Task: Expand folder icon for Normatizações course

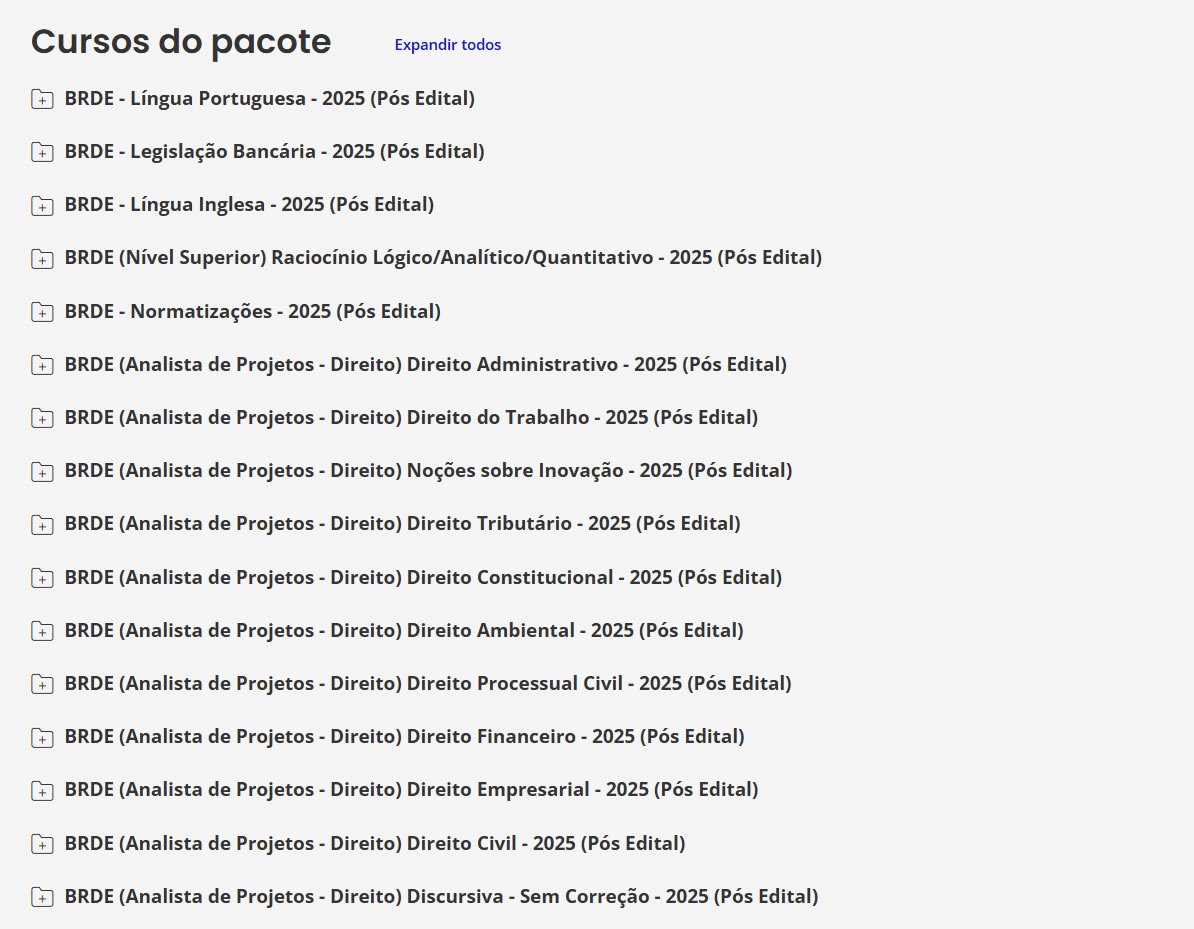Action: (42, 312)
